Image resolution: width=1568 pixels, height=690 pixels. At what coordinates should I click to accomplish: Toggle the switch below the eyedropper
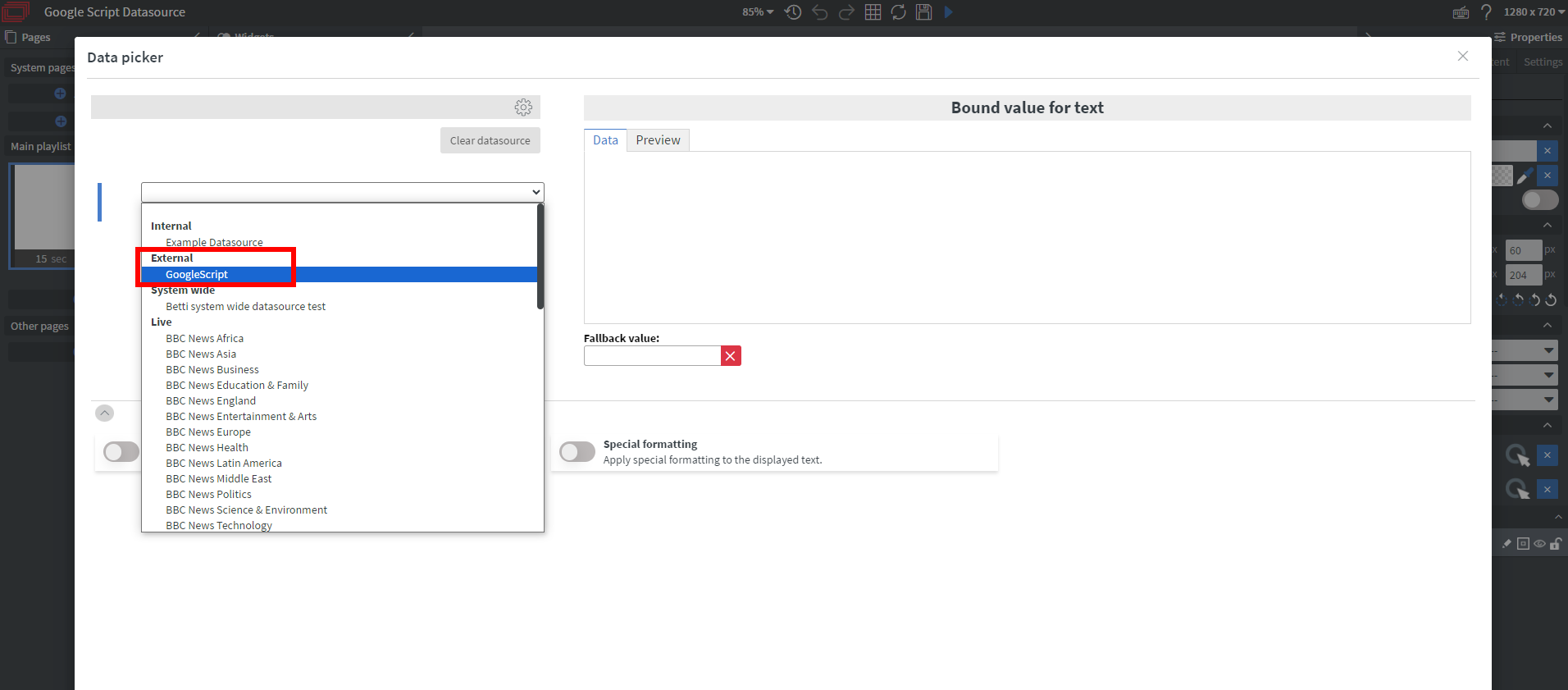click(1540, 199)
